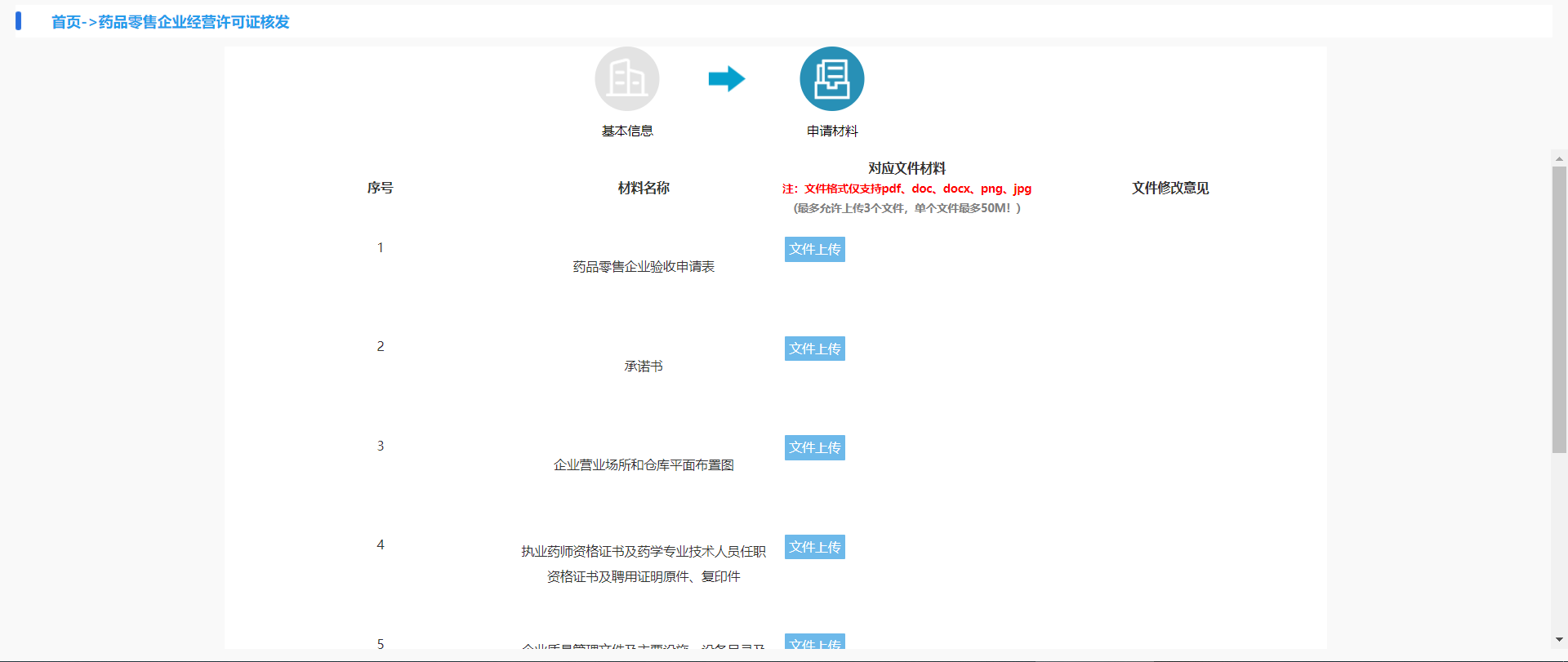Screen dimensions: 1568x662
Task: Open the 首页 breadcrumb link
Action: [65, 22]
